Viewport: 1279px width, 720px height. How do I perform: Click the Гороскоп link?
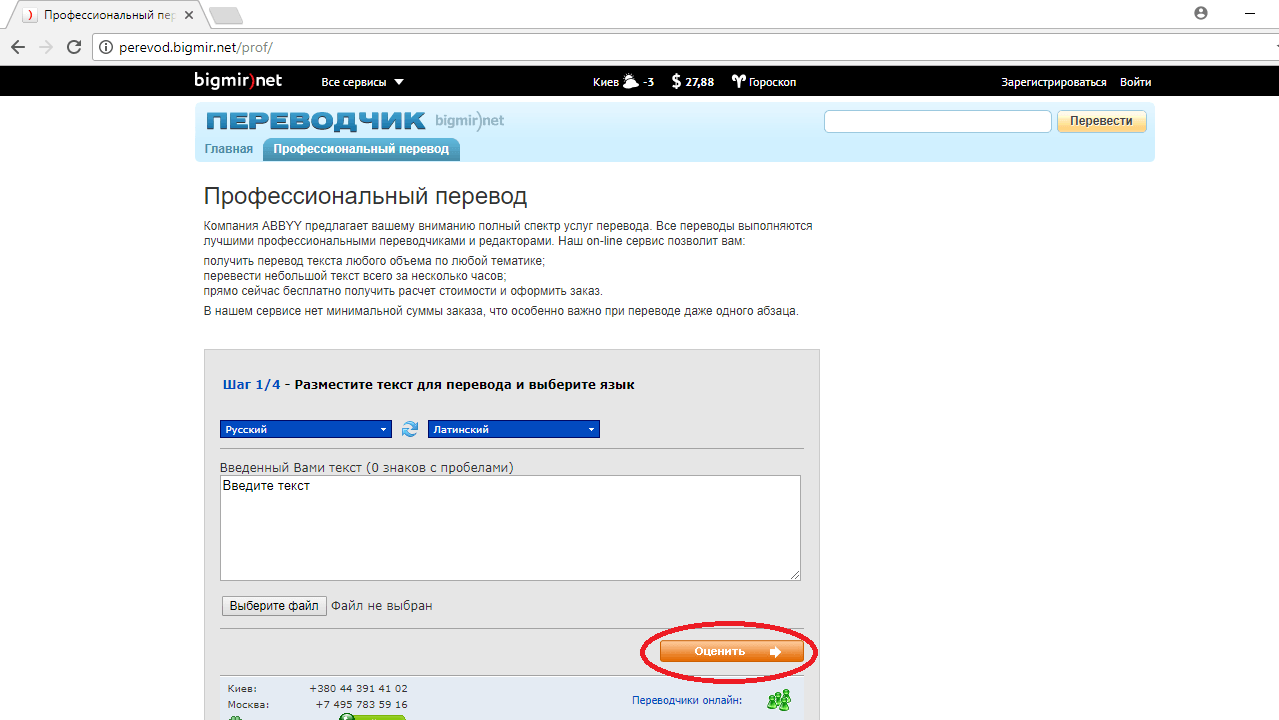point(773,82)
